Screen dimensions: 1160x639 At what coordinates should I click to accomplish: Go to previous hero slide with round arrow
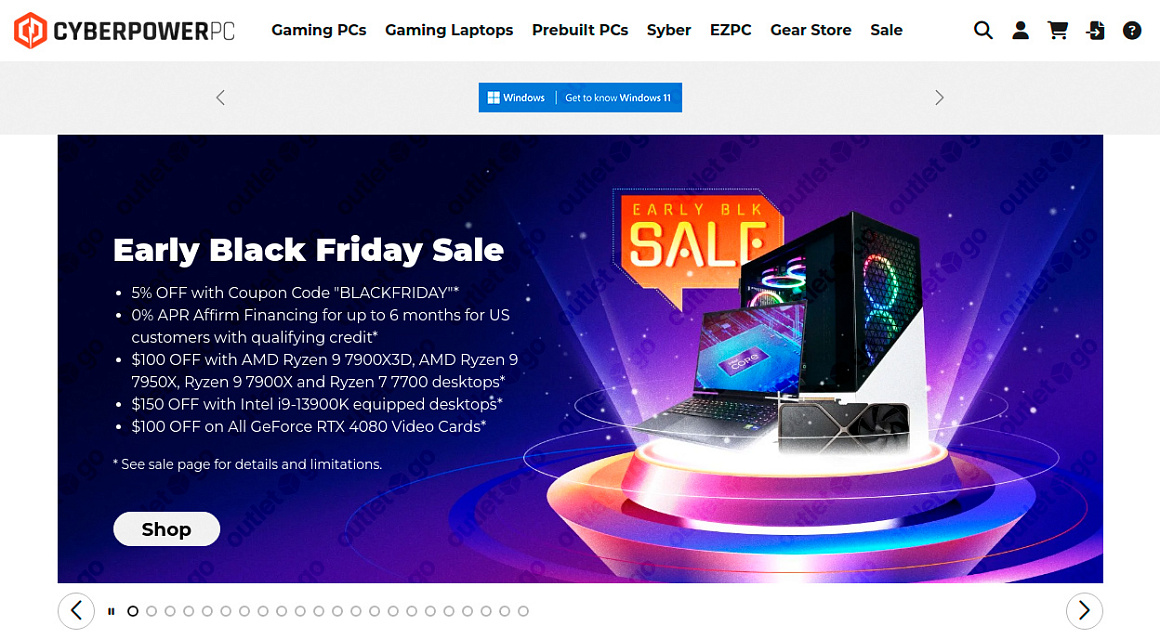[x=76, y=611]
